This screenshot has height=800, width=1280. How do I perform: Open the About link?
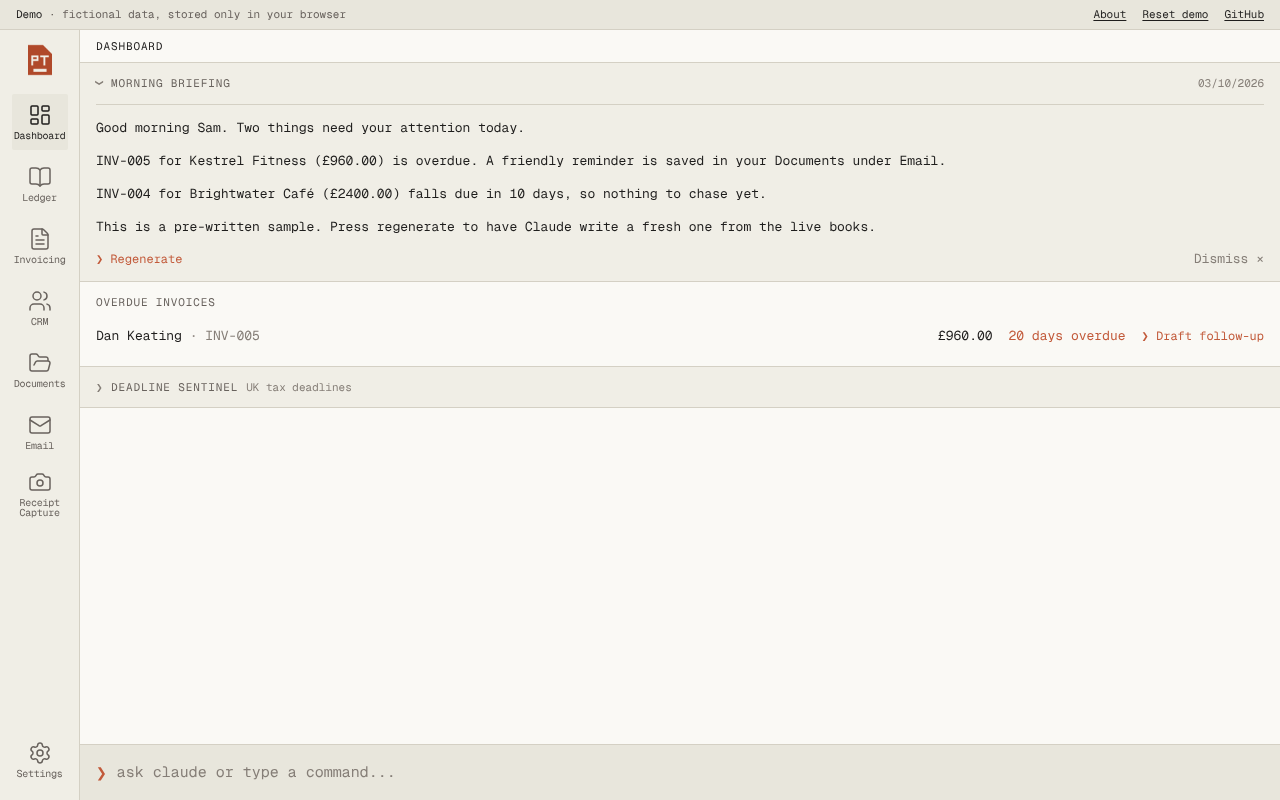1109,15
